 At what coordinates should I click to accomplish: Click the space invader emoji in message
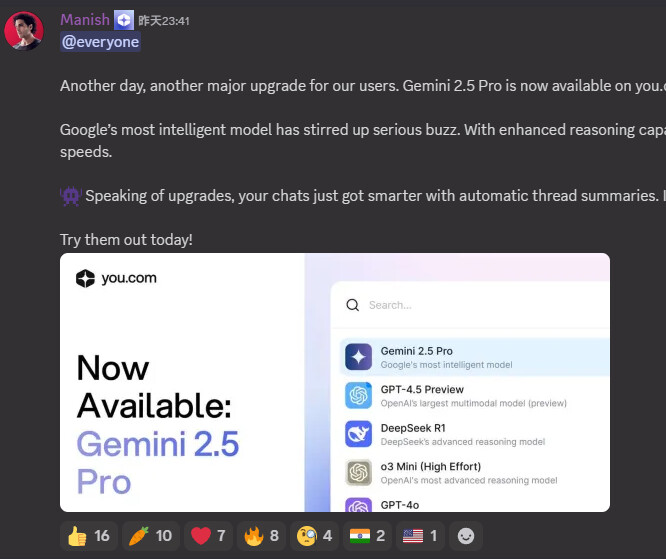pyautogui.click(x=71, y=196)
